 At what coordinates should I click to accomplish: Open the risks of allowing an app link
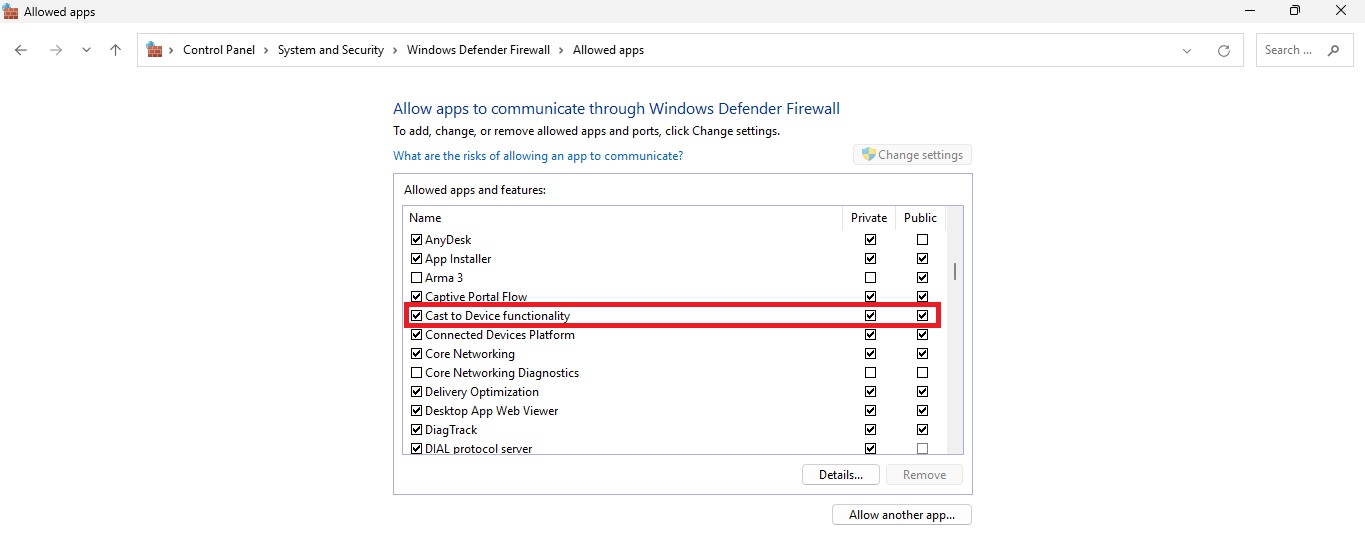[x=538, y=156]
